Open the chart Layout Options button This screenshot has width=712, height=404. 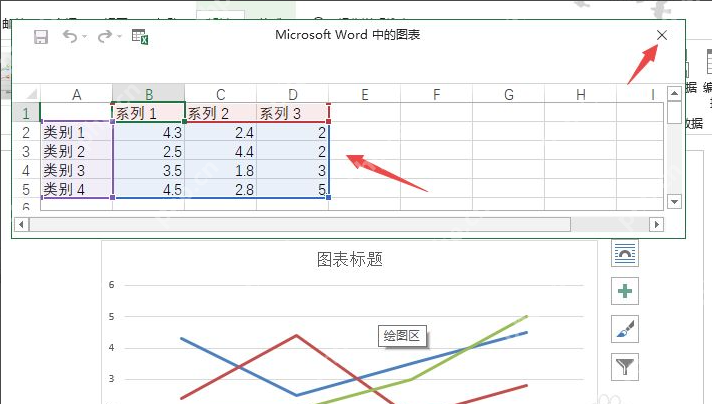coord(625,253)
